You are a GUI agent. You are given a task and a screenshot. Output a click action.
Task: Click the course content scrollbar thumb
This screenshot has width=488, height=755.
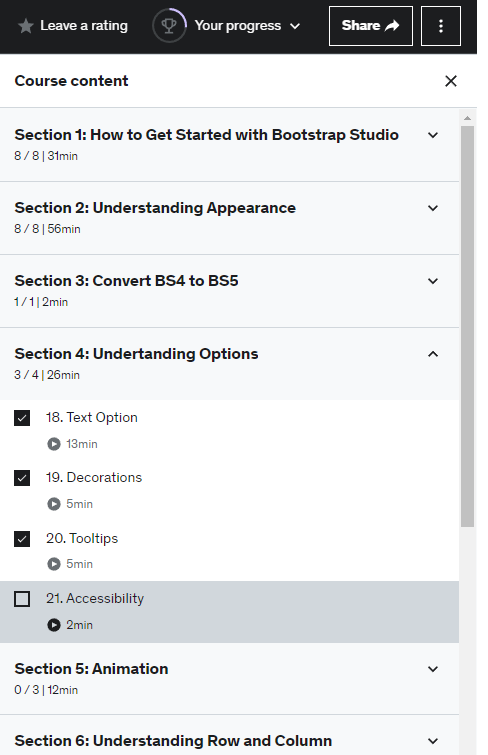(467, 326)
